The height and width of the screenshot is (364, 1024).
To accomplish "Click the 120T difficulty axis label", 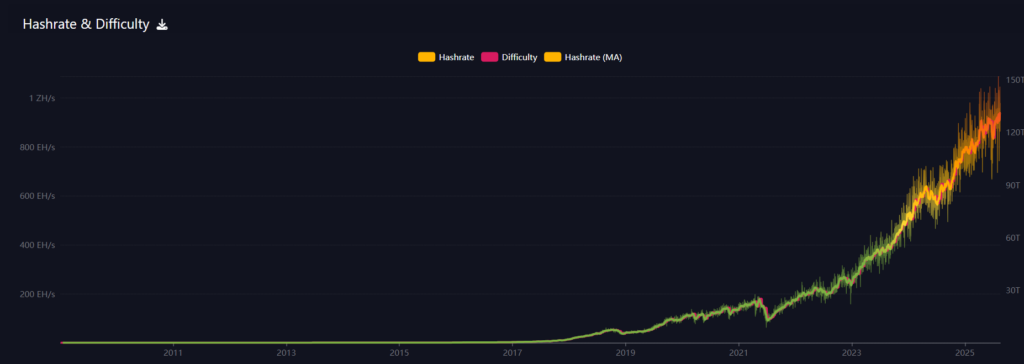I will coord(1014,133).
